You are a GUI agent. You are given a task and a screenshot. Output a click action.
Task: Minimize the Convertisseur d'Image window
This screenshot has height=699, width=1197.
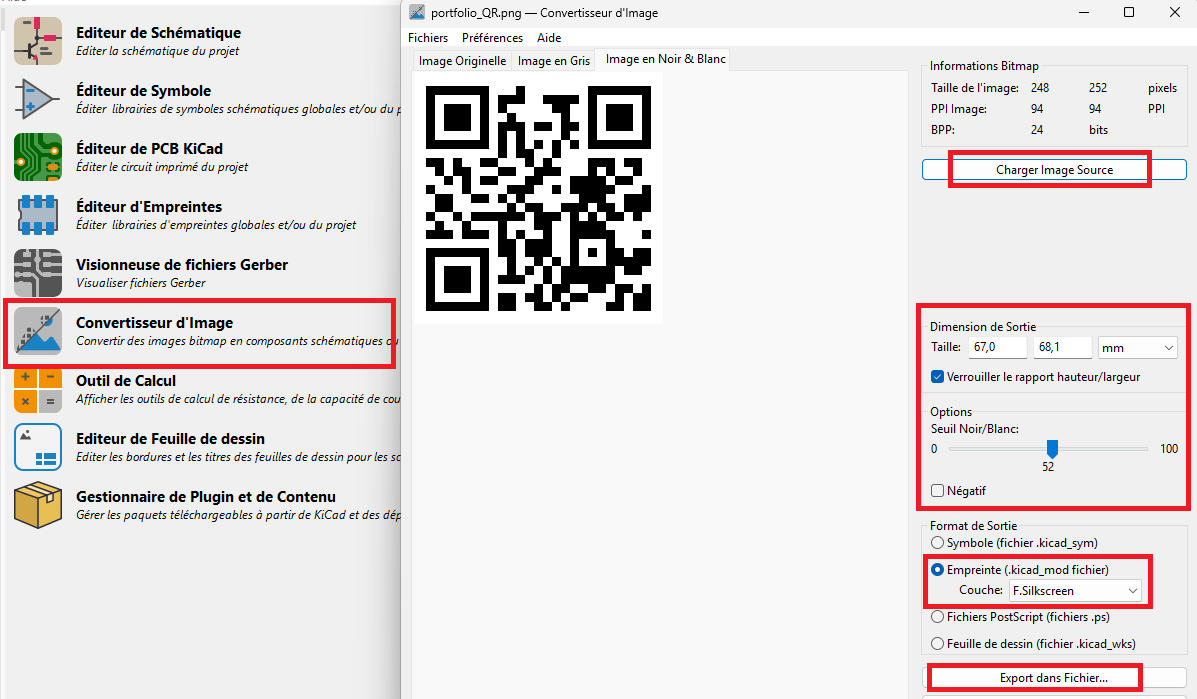click(x=1084, y=12)
